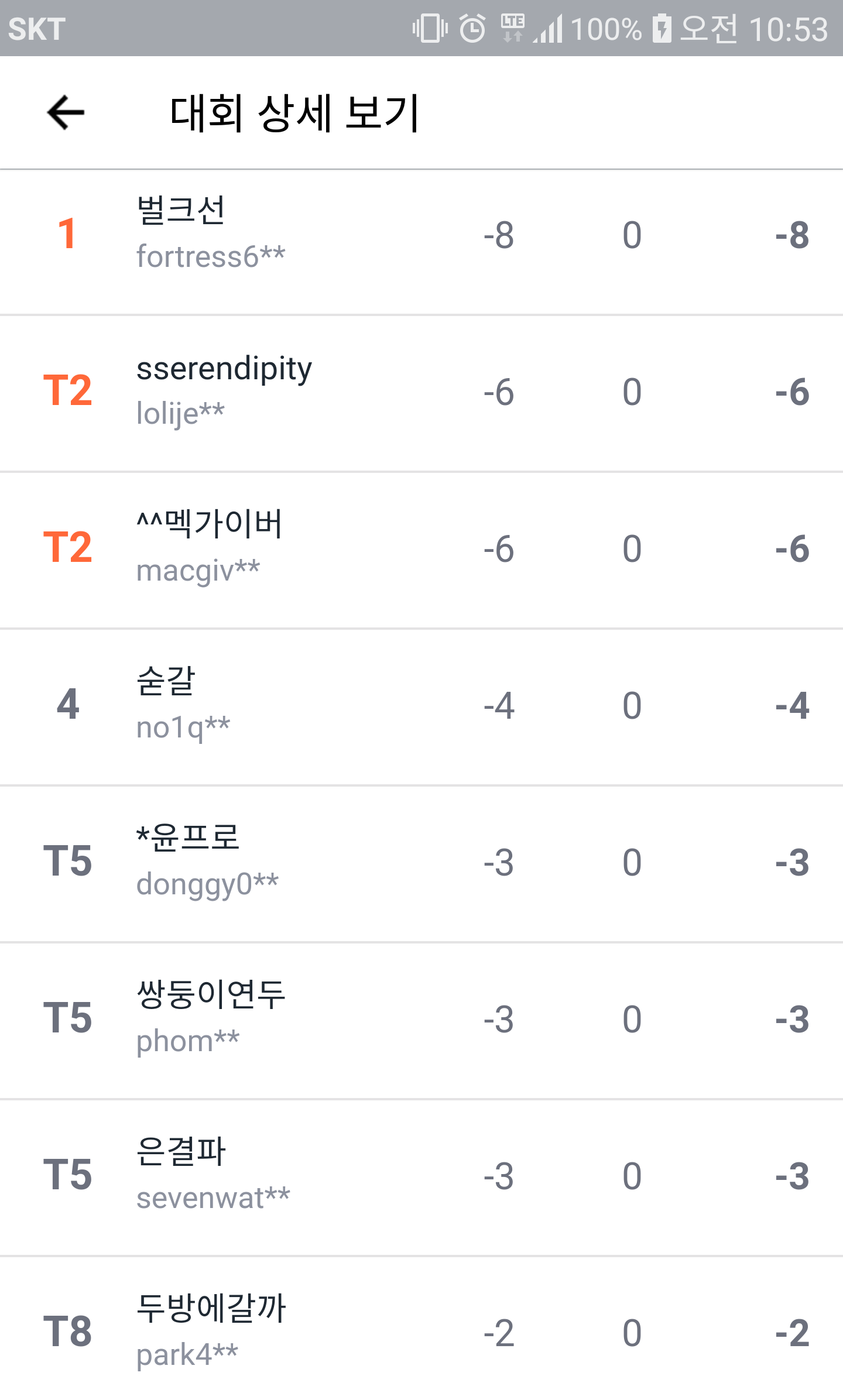Image resolution: width=843 pixels, height=1400 pixels.
Task: Tap the orange rank 1 label
Action: 67,234
